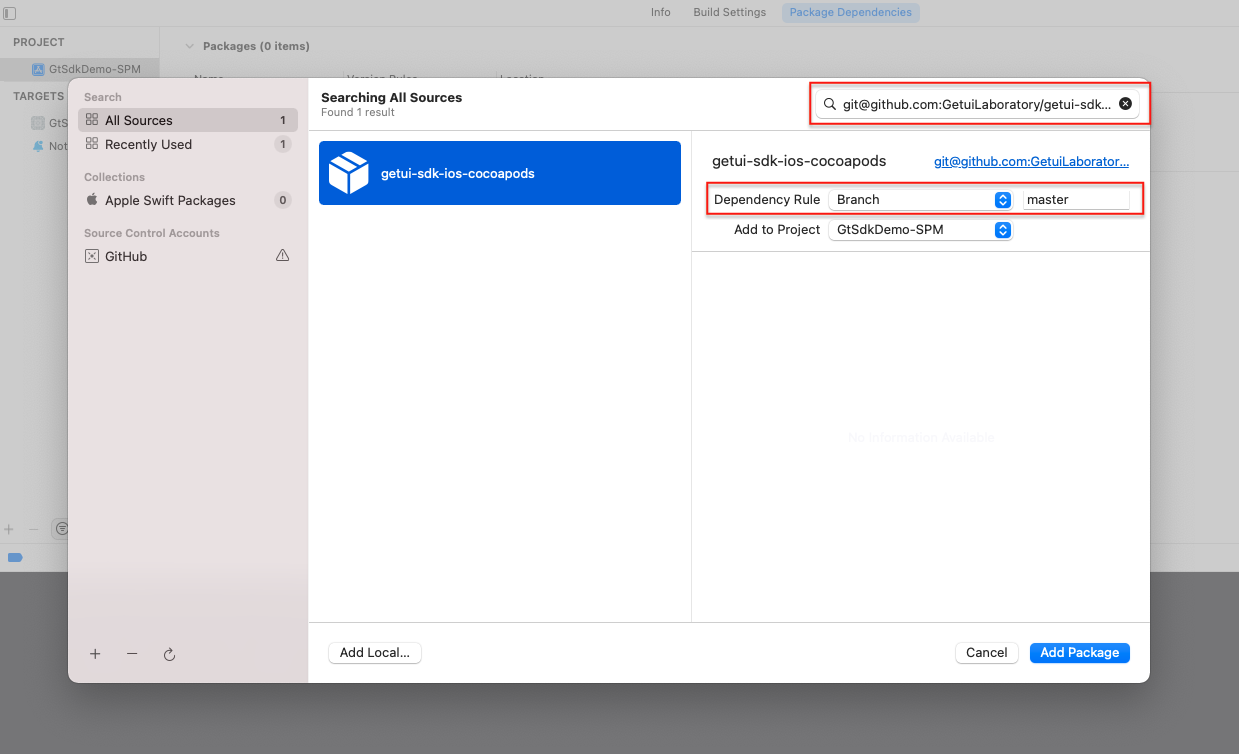Remove collection with minus button

(x=132, y=654)
